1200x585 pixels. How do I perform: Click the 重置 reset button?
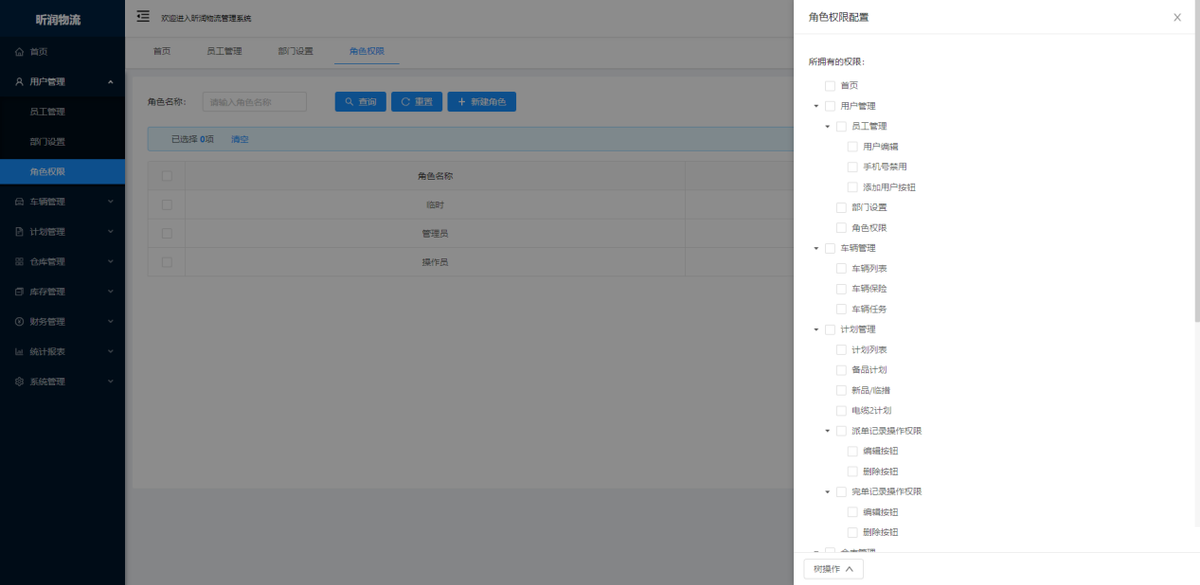[416, 102]
